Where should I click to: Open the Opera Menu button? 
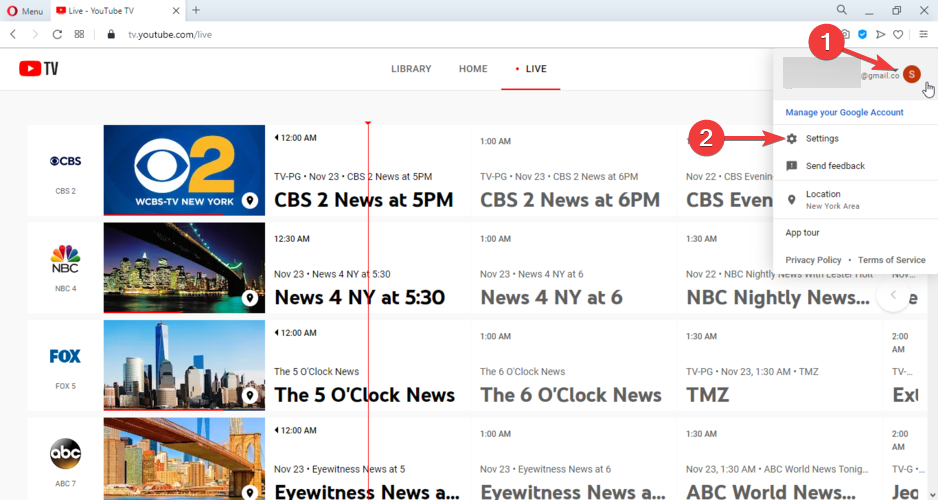pos(23,10)
